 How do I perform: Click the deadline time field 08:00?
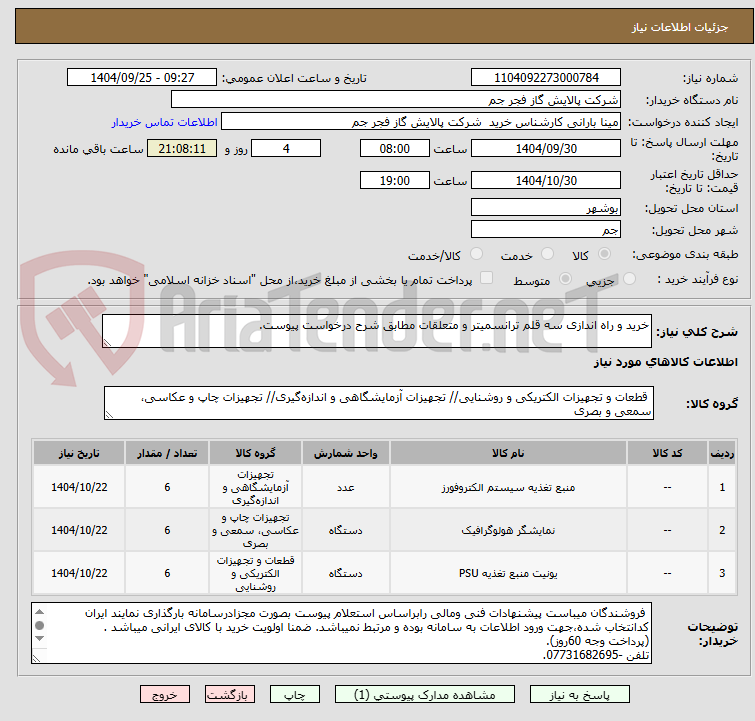point(394,148)
